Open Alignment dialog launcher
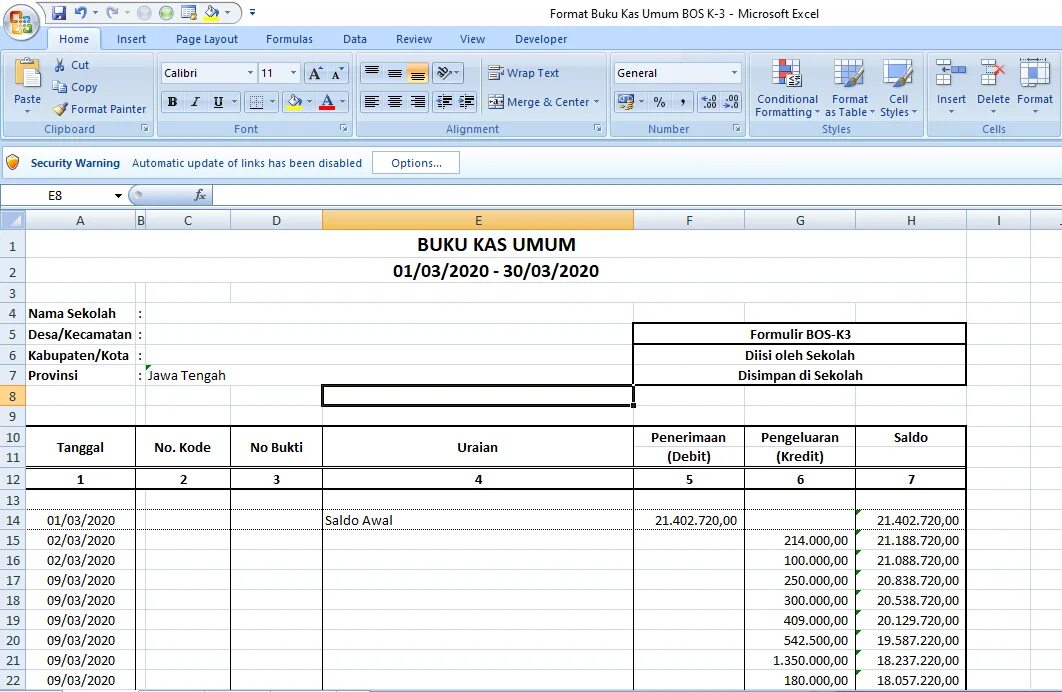 597,128
